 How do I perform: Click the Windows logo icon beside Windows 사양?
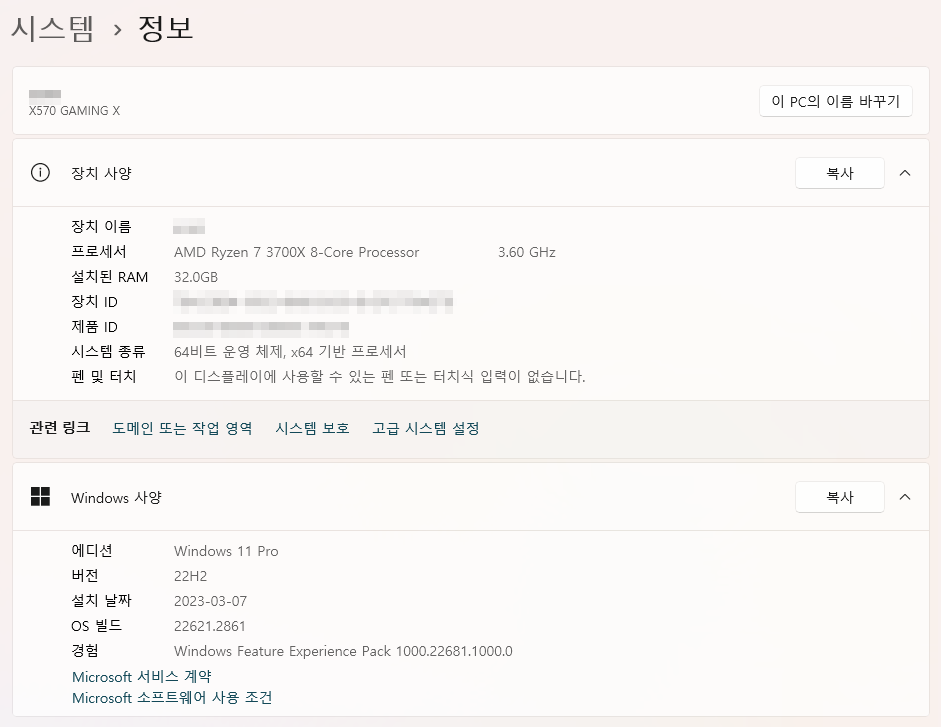tap(40, 496)
